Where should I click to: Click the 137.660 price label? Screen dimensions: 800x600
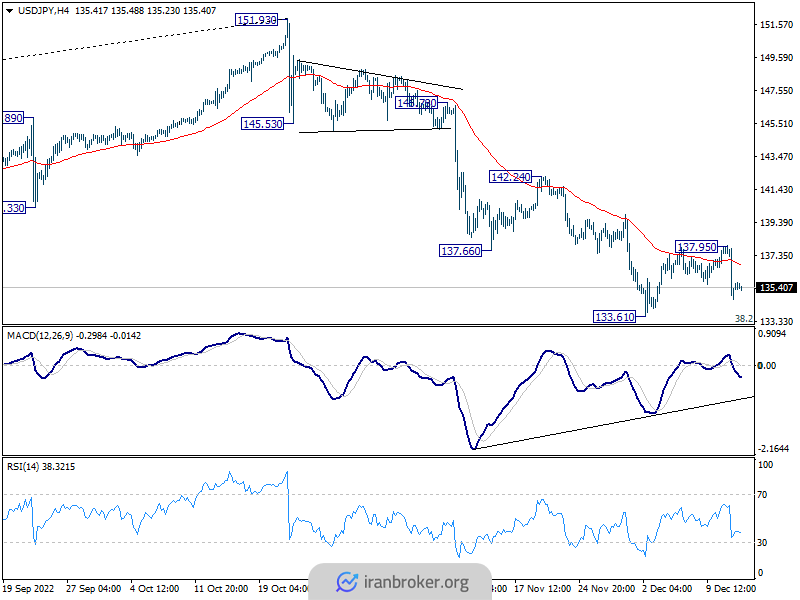point(461,250)
